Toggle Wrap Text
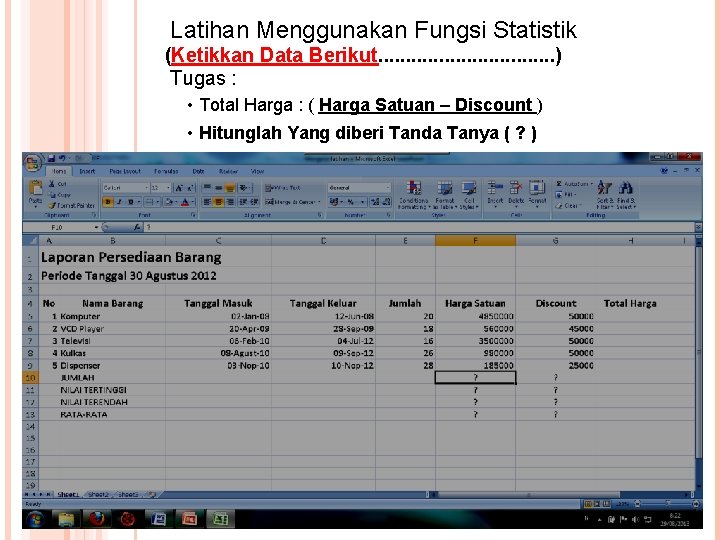720x540 pixels. (282, 188)
